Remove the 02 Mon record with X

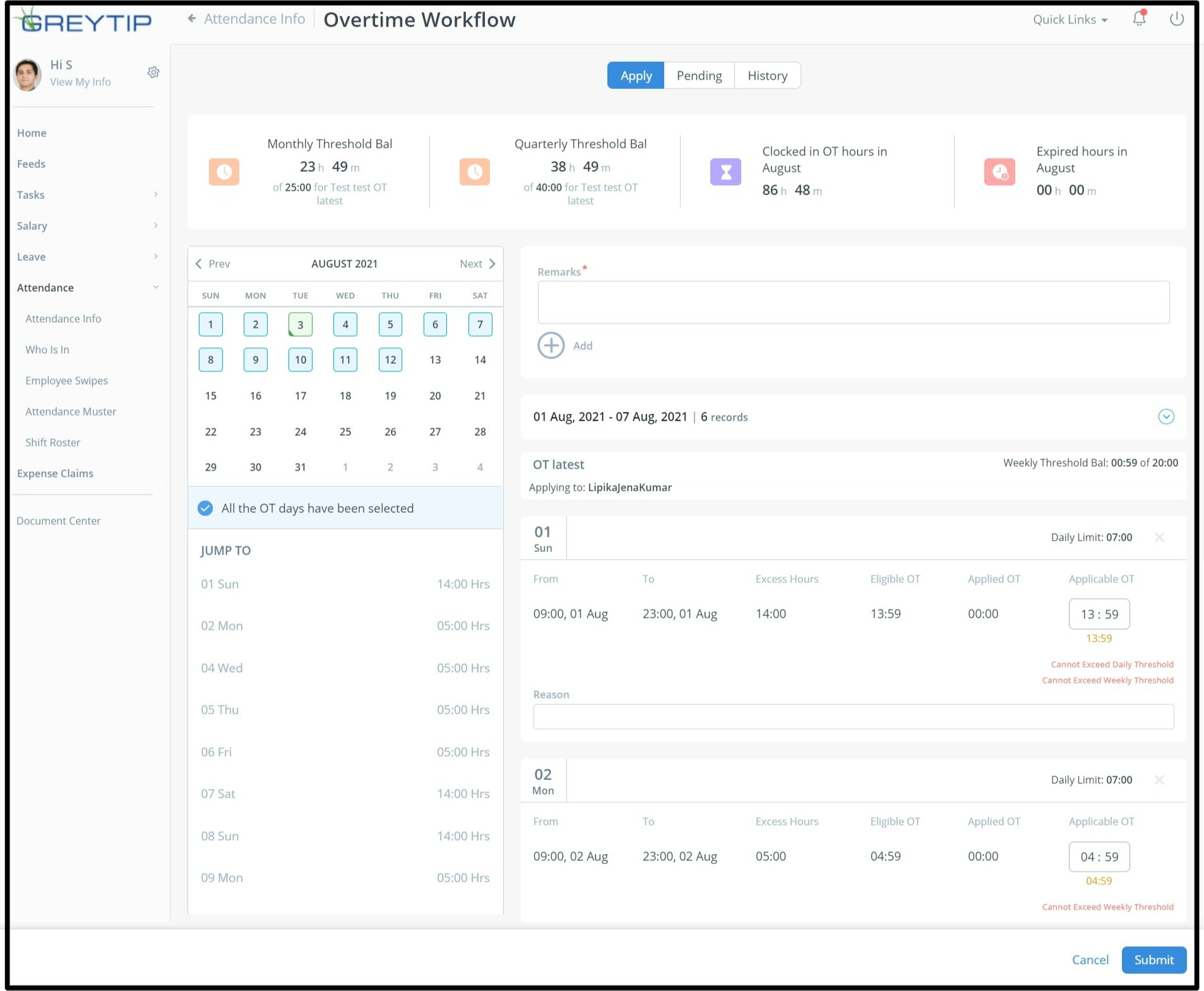pyautogui.click(x=1159, y=779)
